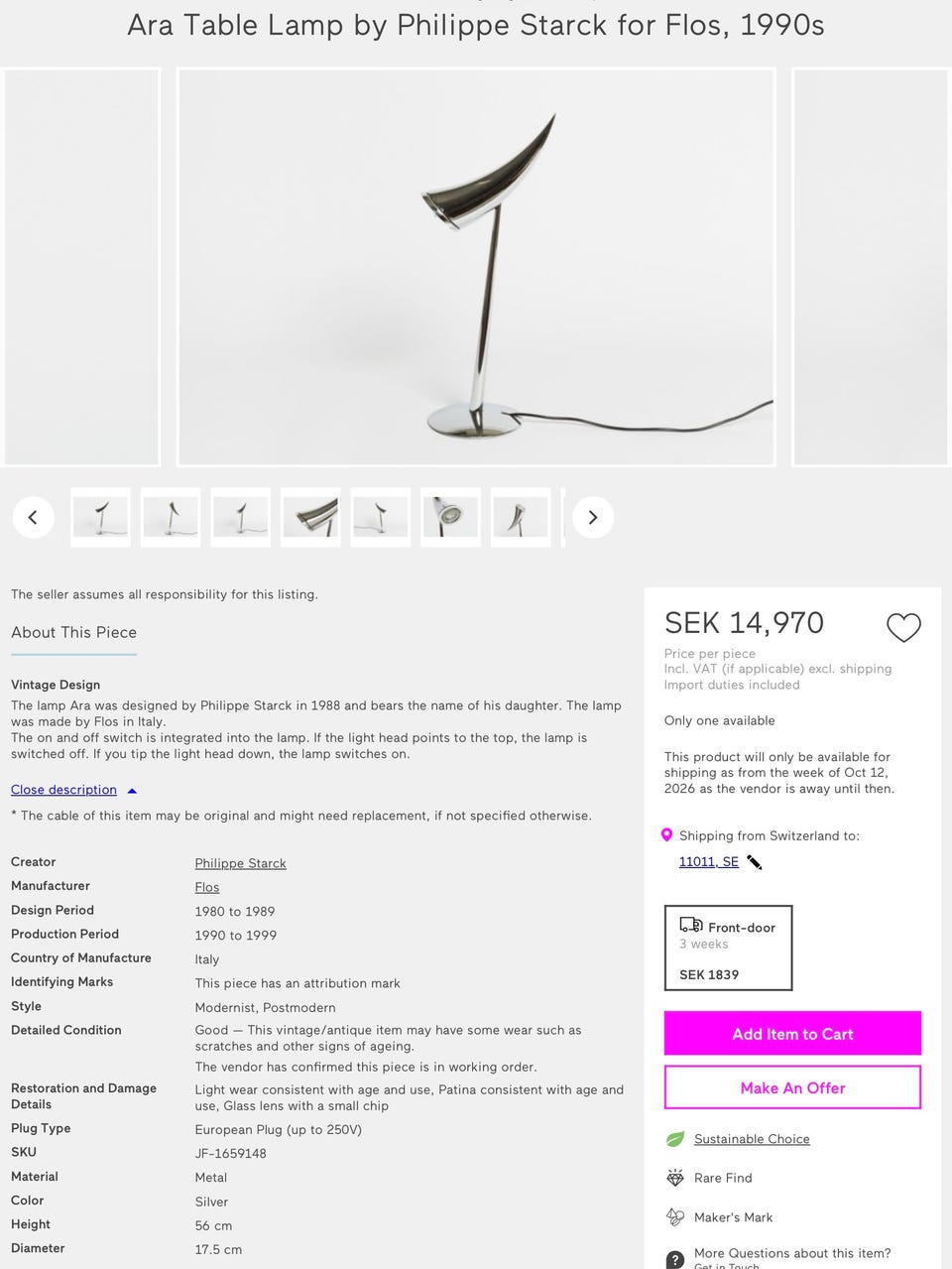Open the Philippe Starck creator link
Screen dimensions: 952x1269
point(241,863)
